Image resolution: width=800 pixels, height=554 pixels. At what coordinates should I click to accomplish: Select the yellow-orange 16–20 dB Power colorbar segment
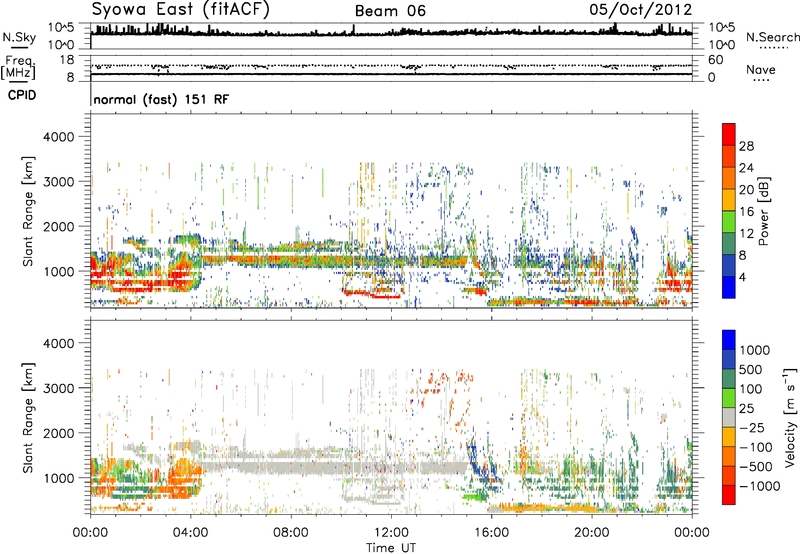729,200
